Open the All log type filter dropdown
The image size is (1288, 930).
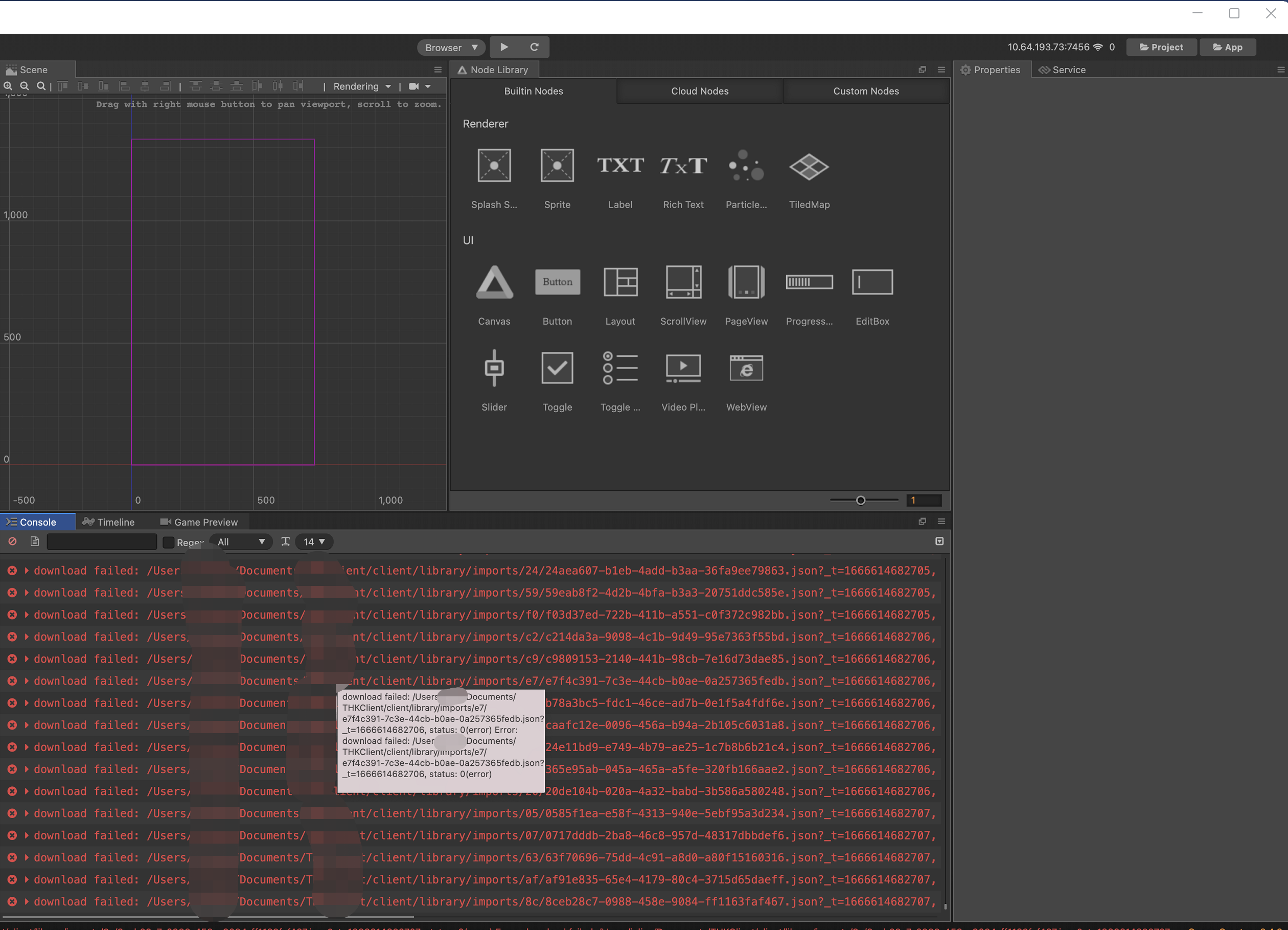241,542
